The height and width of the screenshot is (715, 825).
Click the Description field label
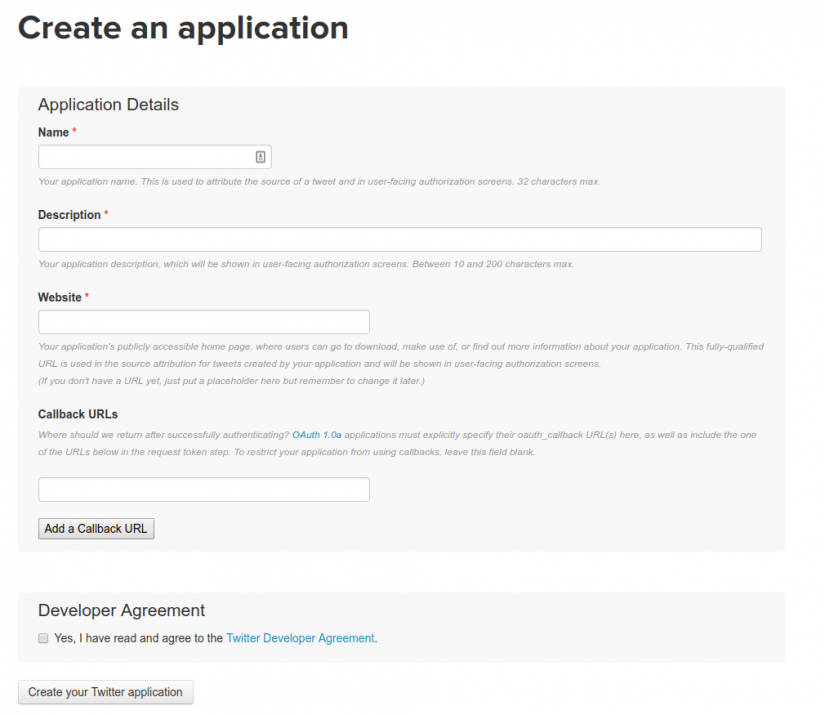click(x=69, y=215)
